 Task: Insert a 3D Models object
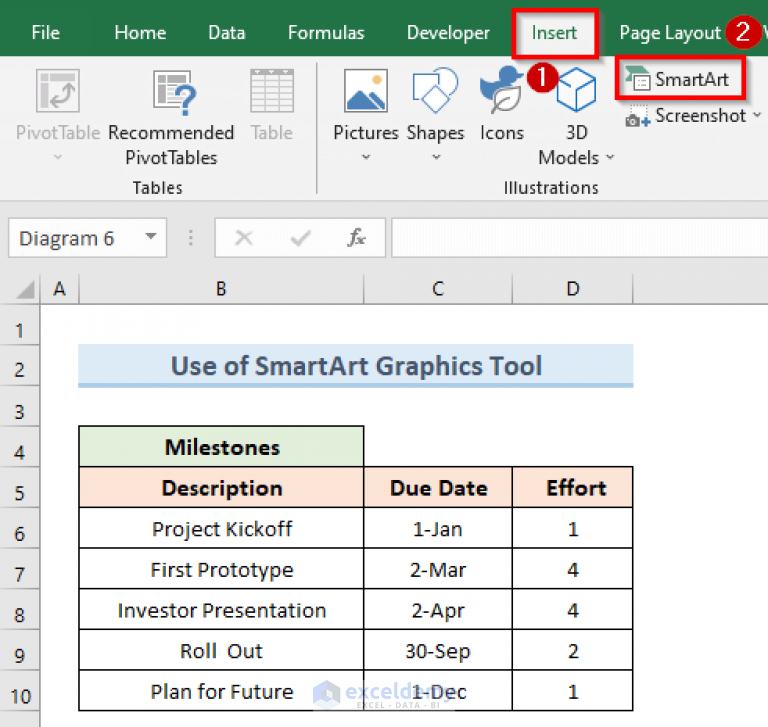(x=576, y=92)
